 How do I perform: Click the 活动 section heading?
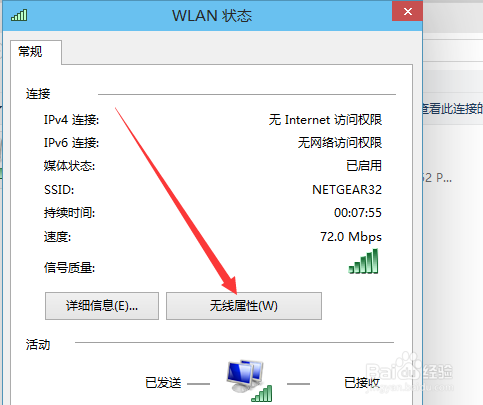pos(38,344)
